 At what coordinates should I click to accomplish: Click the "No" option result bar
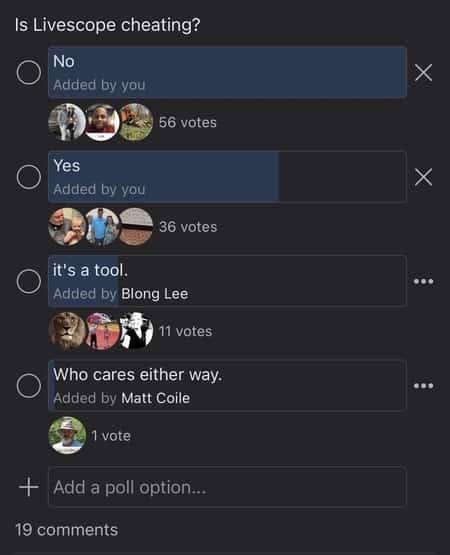click(227, 73)
